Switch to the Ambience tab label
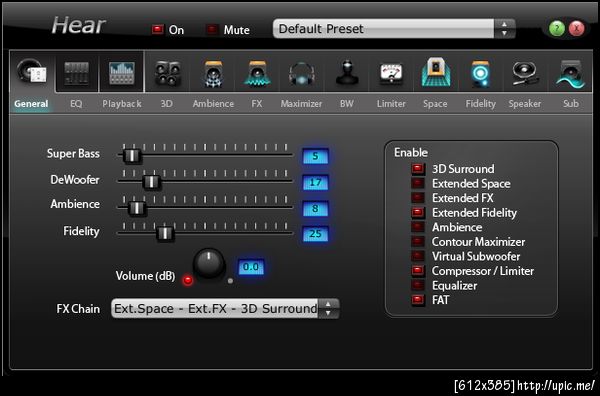 click(x=213, y=104)
